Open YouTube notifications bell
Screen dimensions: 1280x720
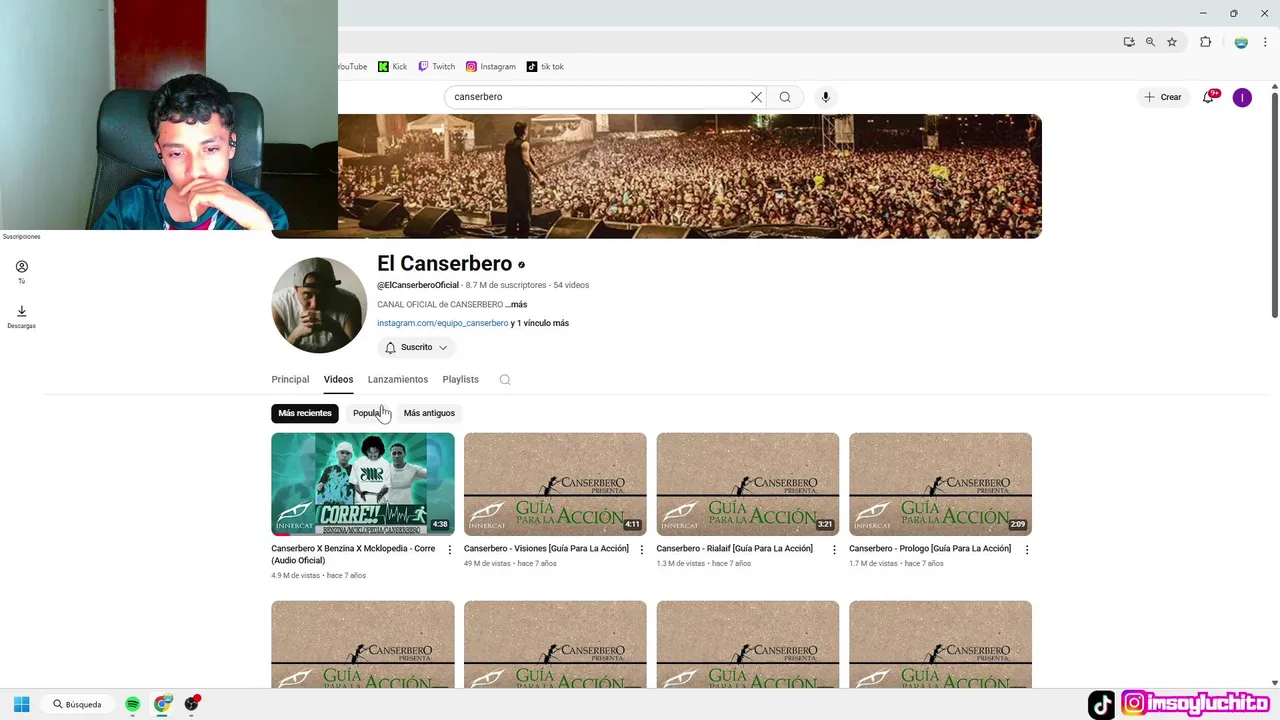pos(1209,97)
